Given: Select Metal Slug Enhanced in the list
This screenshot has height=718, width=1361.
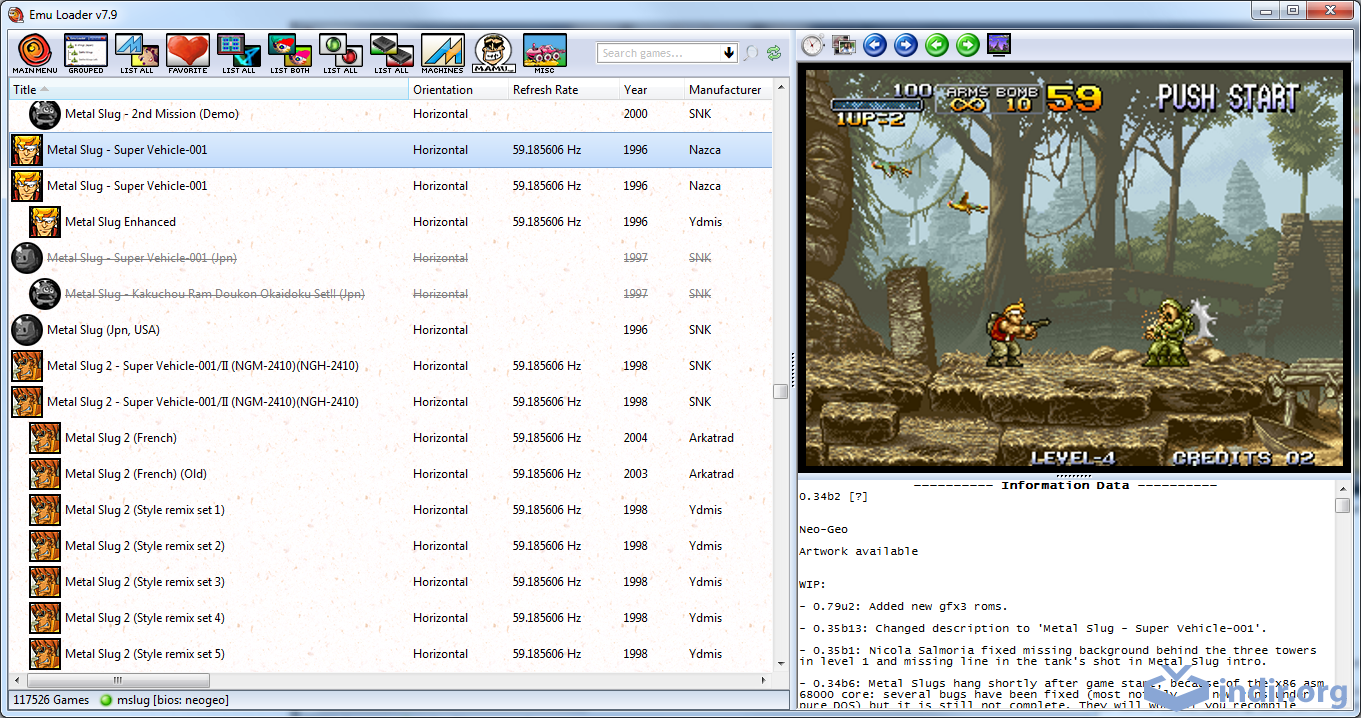Looking at the screenshot, I should click(x=120, y=222).
